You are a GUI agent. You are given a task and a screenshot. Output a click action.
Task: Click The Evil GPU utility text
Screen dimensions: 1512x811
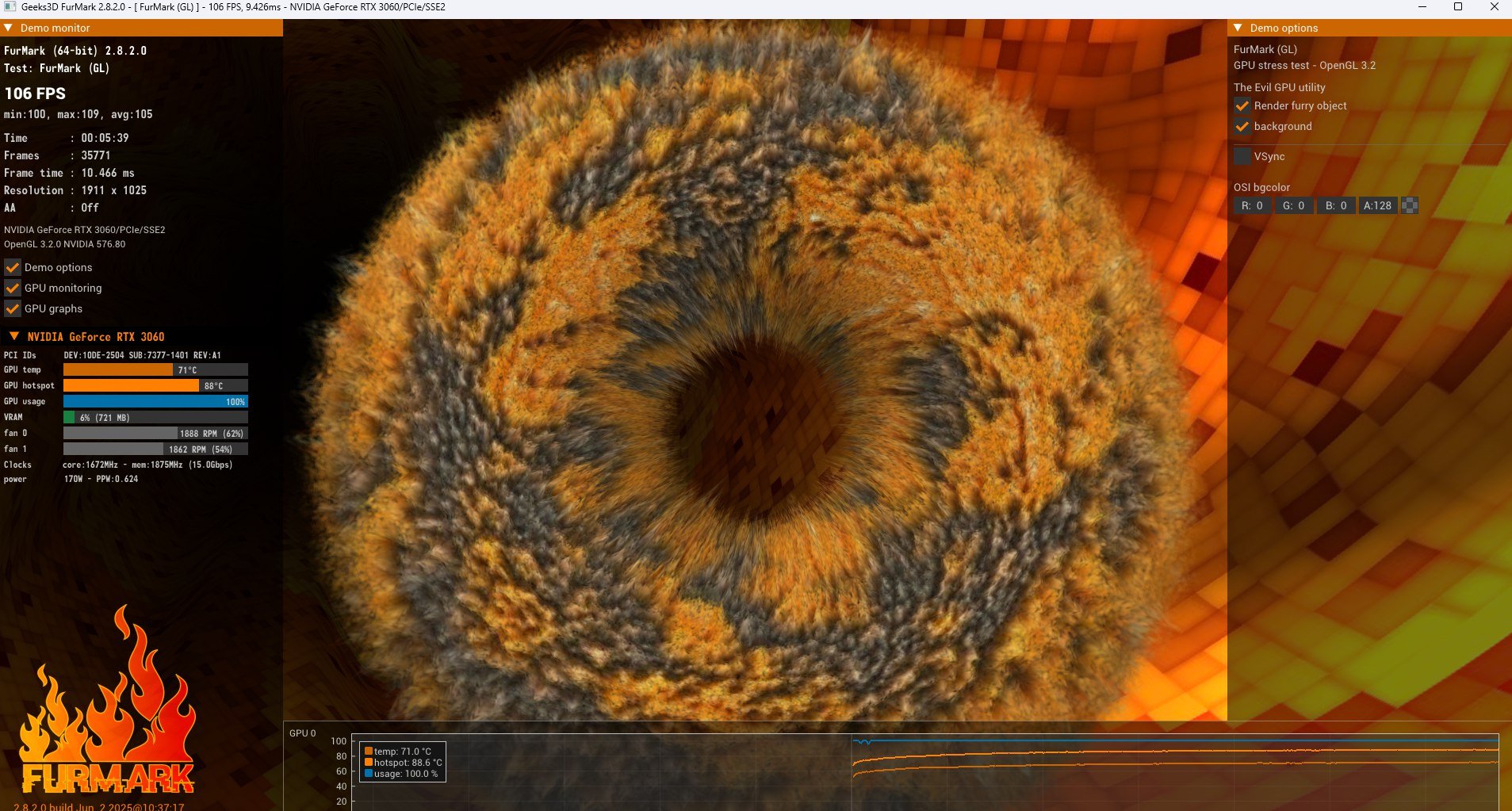point(1279,87)
